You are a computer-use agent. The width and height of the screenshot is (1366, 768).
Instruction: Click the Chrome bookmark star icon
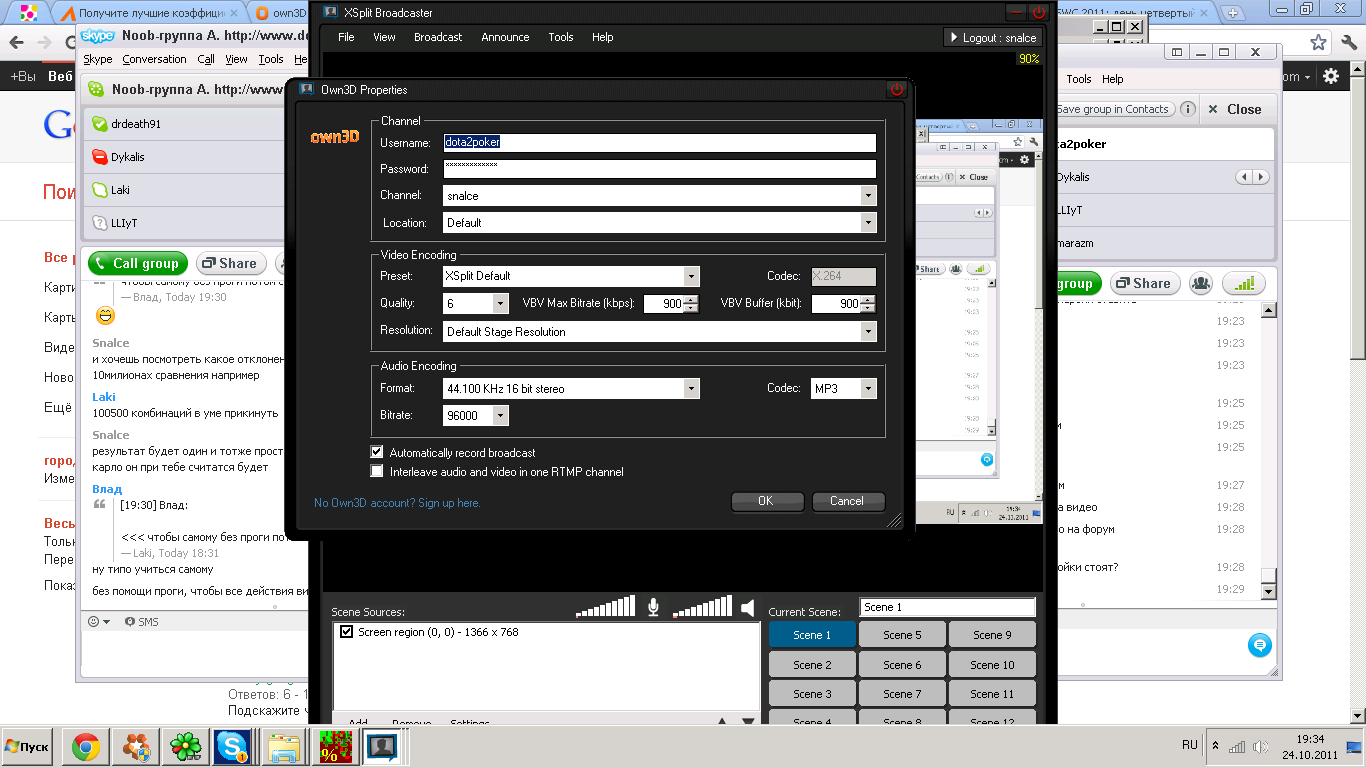point(1319,42)
